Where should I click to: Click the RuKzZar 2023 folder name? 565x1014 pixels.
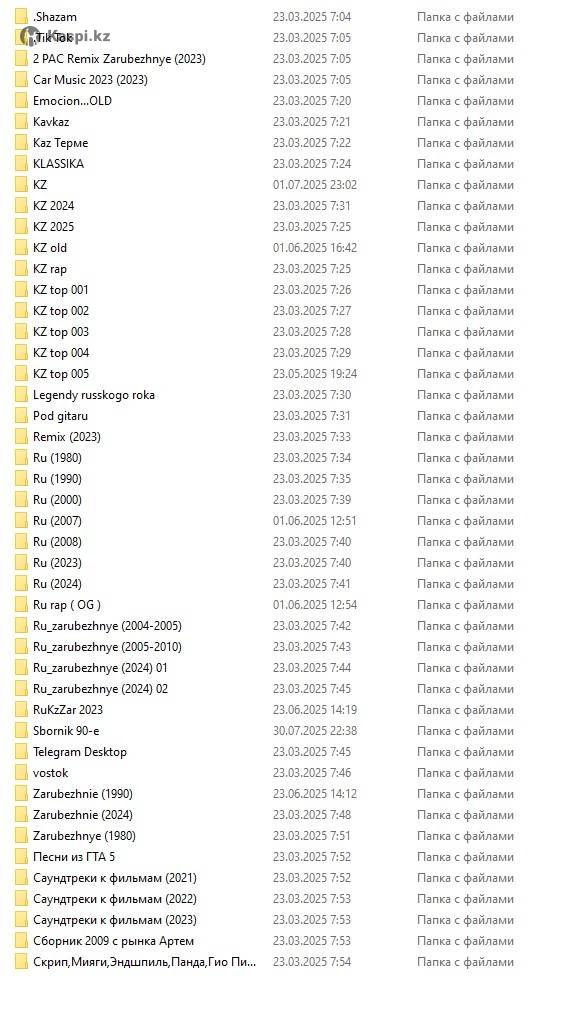[x=68, y=710]
